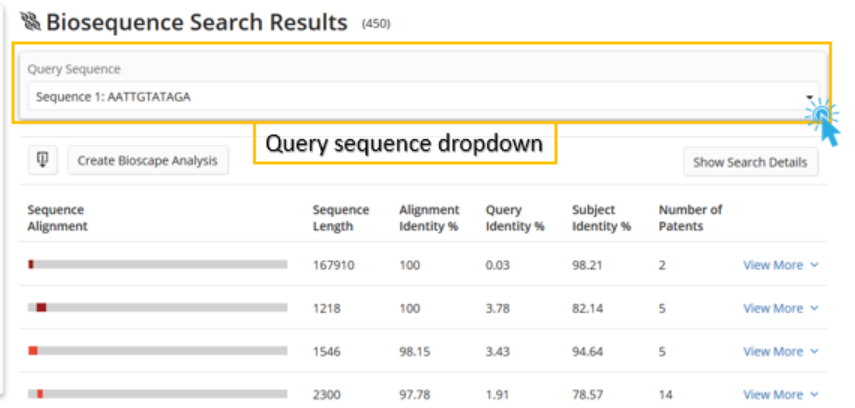Click the Alignment Identity % column header
The image size is (855, 408).
pos(429,218)
